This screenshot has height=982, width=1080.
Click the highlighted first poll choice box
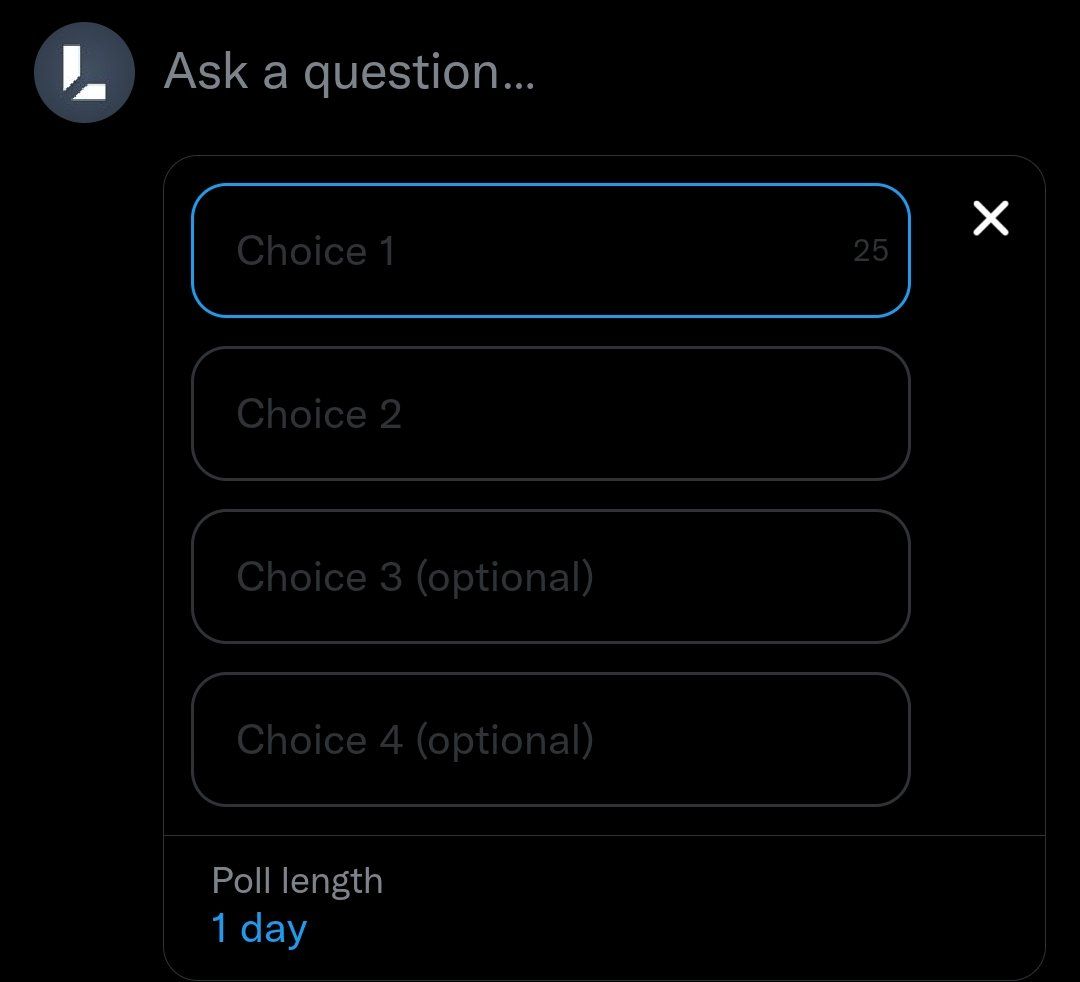(520, 250)
